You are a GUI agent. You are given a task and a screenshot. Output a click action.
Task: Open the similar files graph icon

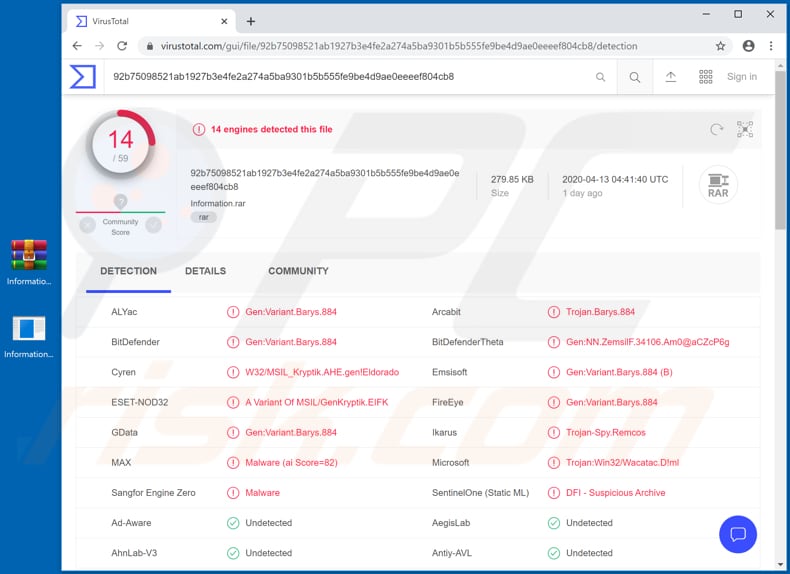[x=745, y=130]
